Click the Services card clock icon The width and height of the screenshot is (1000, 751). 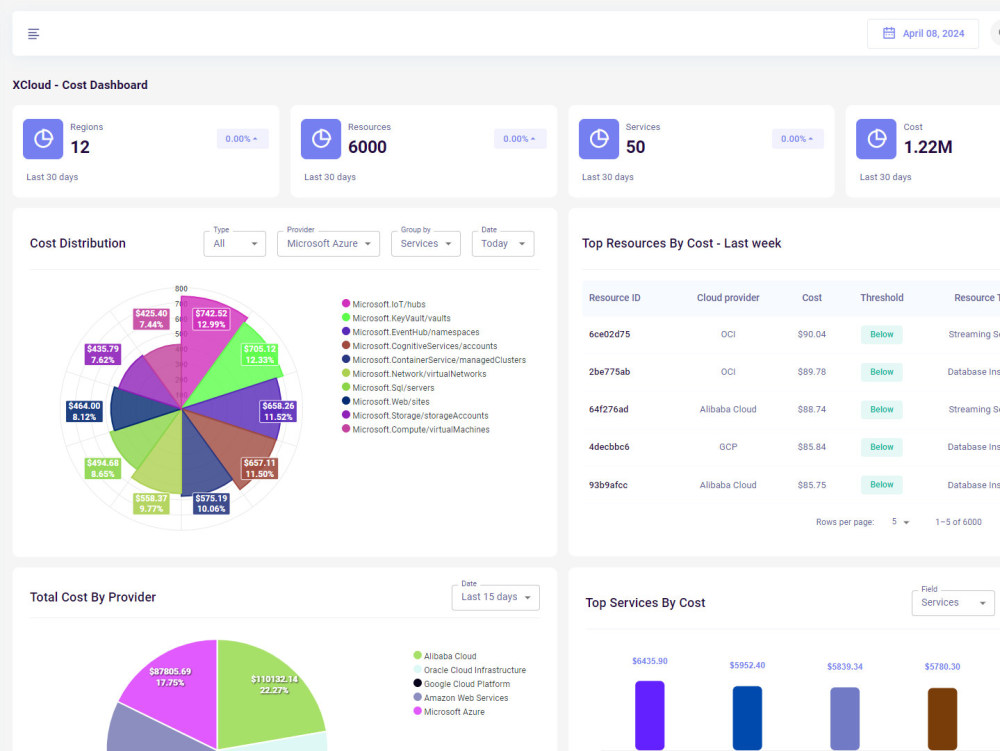point(599,139)
